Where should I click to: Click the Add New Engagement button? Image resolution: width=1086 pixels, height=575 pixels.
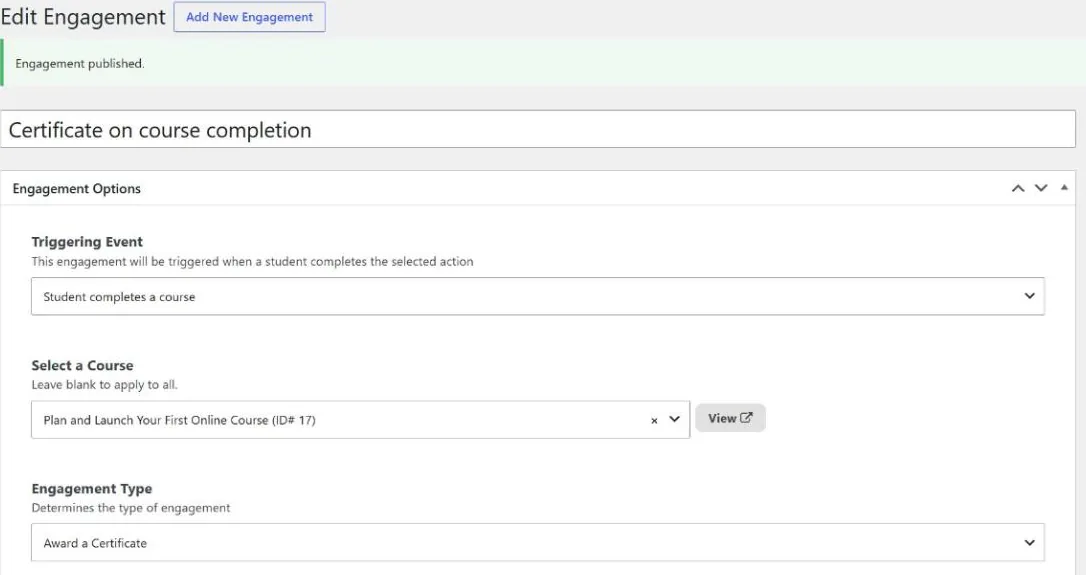[x=249, y=17]
